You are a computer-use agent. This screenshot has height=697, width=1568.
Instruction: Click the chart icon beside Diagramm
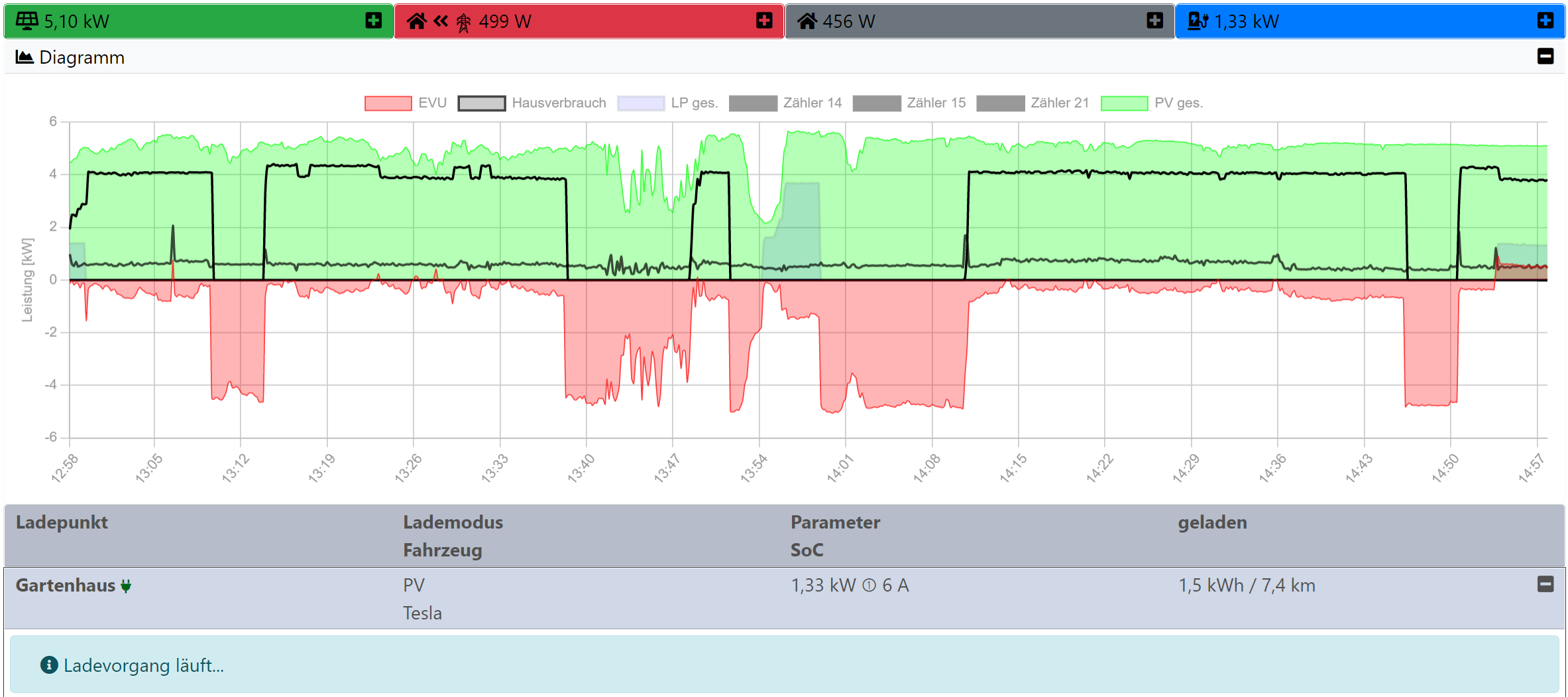tap(25, 57)
